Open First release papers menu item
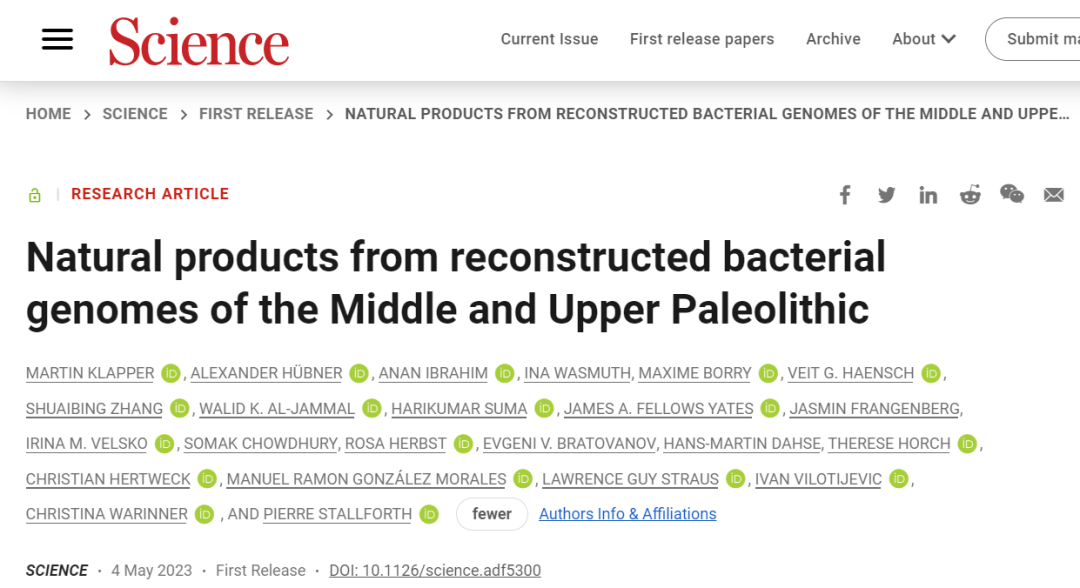 coord(702,39)
